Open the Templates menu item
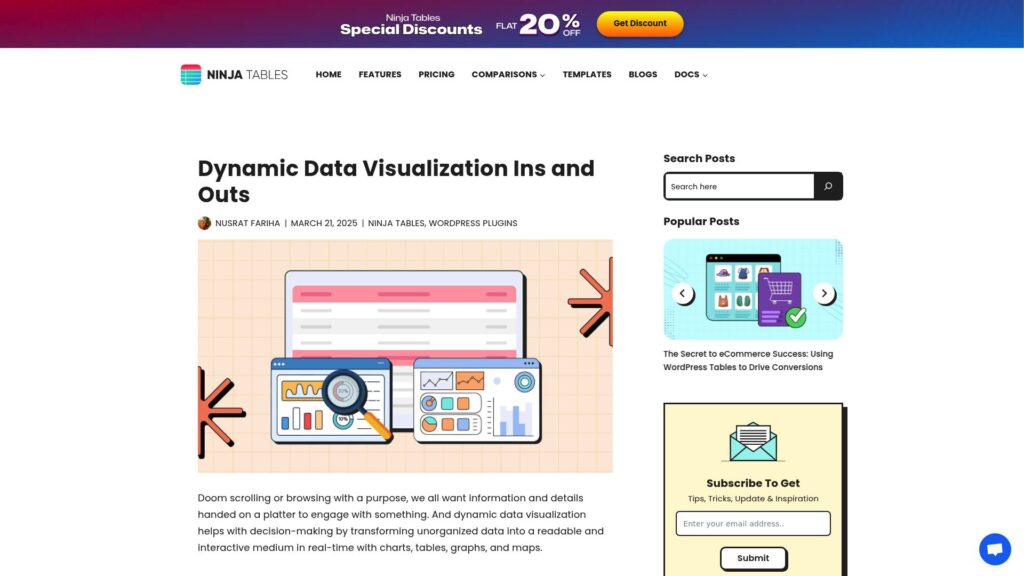The image size is (1024, 576). [587, 74]
